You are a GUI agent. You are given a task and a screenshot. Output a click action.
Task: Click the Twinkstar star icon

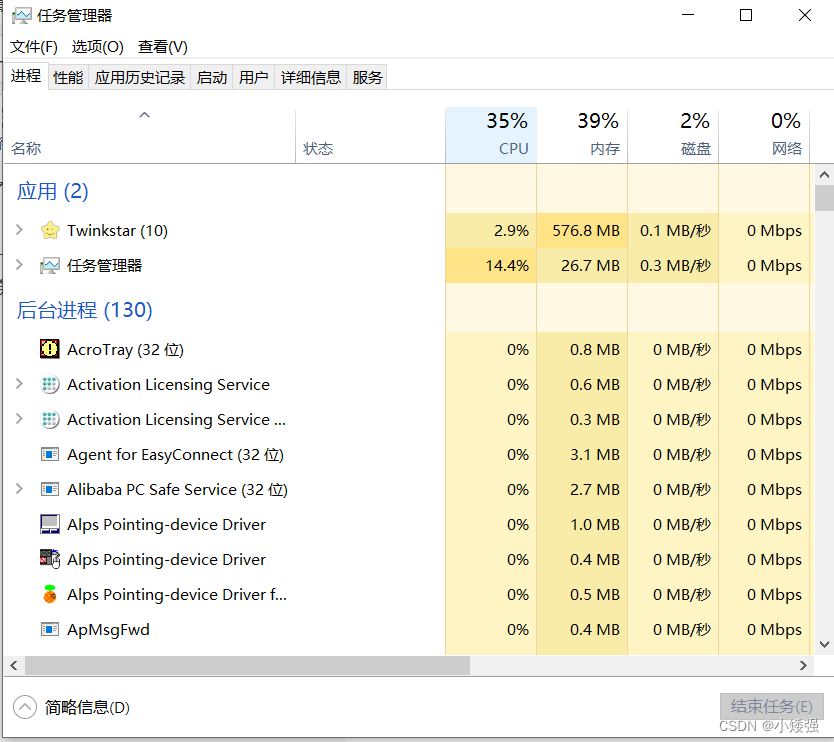point(50,230)
